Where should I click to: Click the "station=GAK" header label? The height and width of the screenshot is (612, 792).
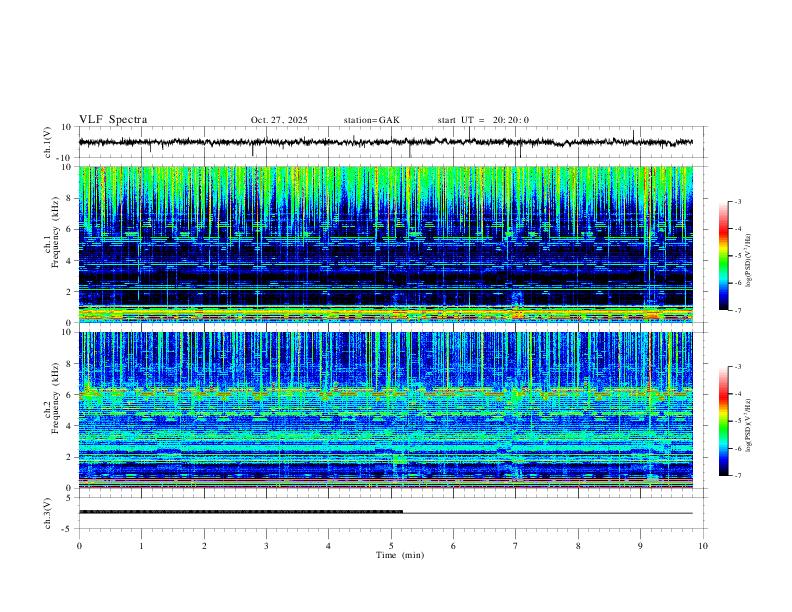(x=371, y=120)
